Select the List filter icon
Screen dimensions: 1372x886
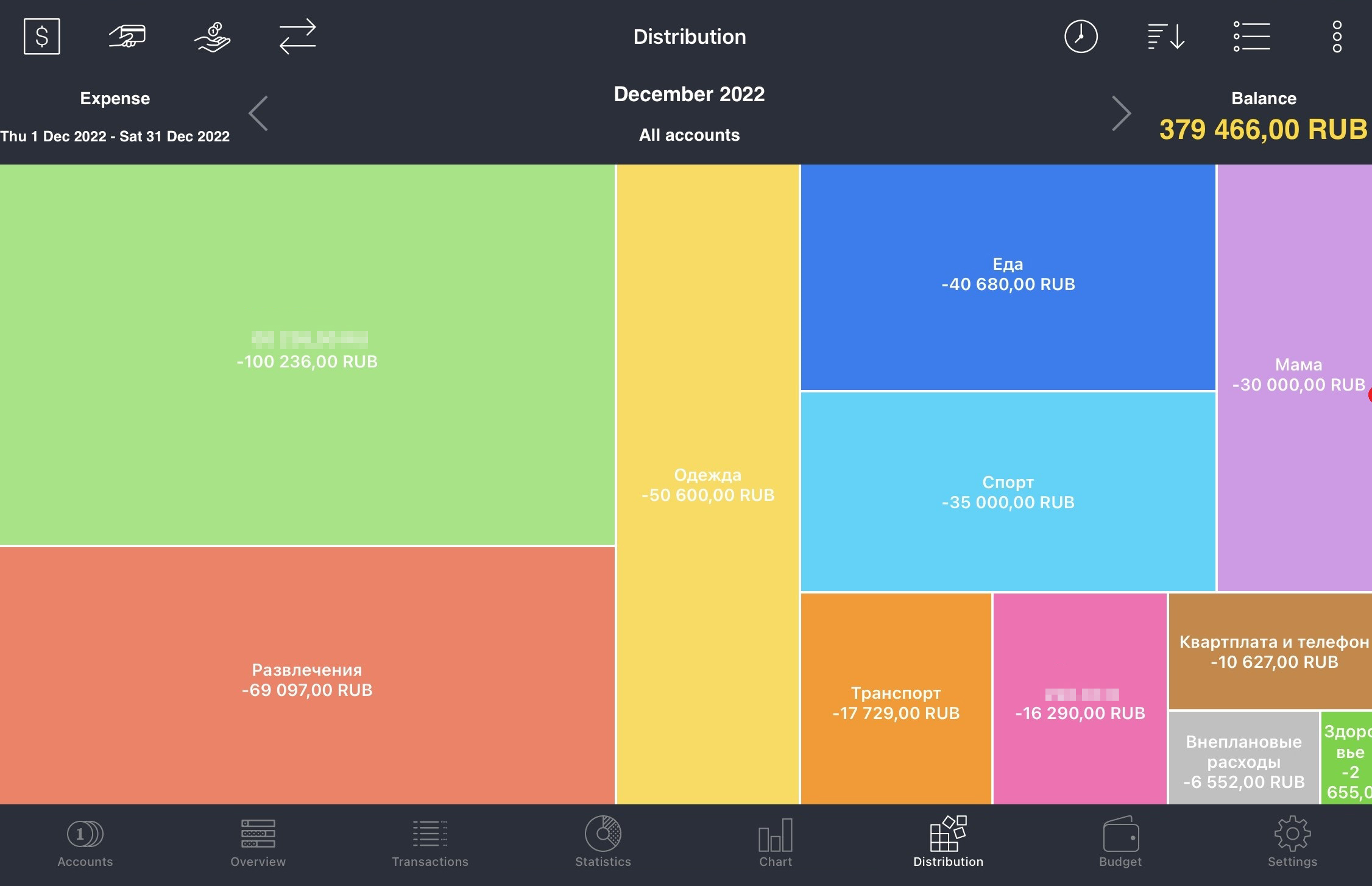1251,36
